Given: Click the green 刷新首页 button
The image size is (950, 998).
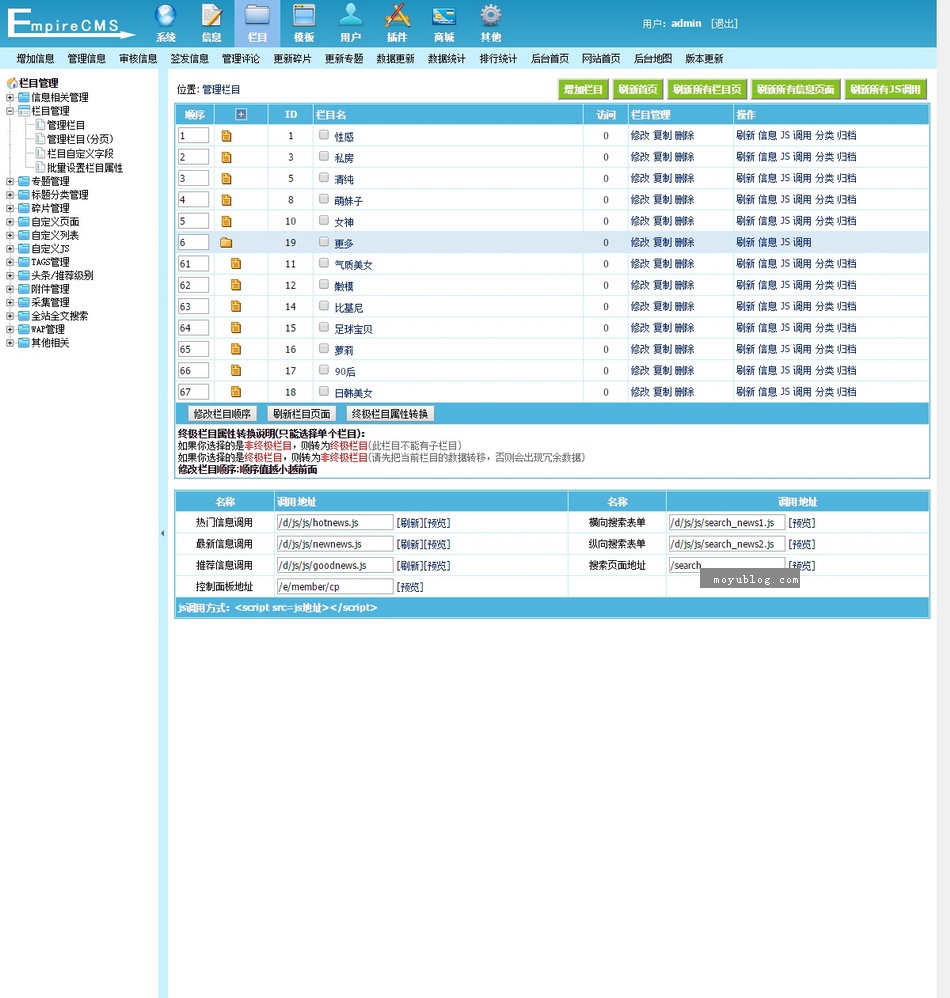Looking at the screenshot, I should pos(638,89).
